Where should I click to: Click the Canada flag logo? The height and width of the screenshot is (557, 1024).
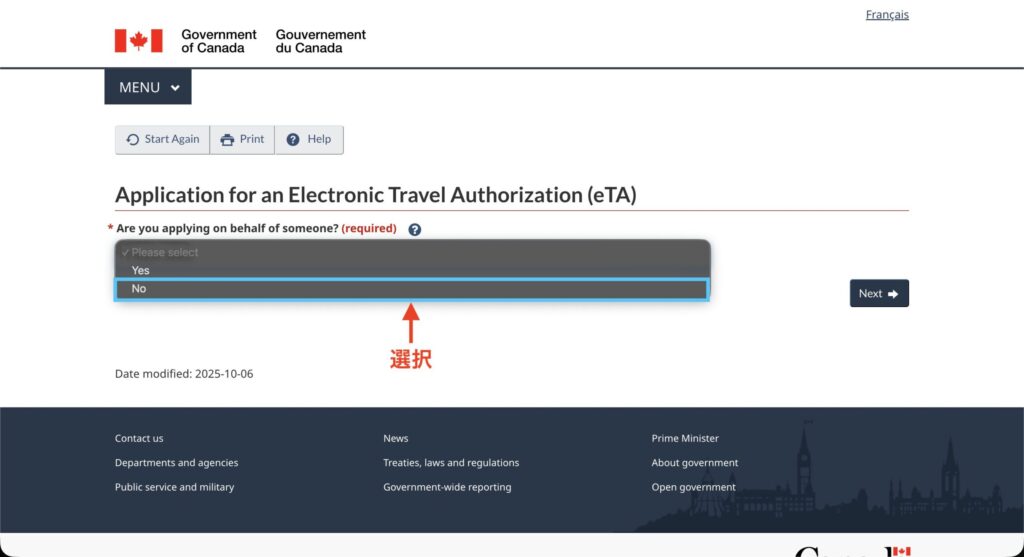[x=138, y=41]
